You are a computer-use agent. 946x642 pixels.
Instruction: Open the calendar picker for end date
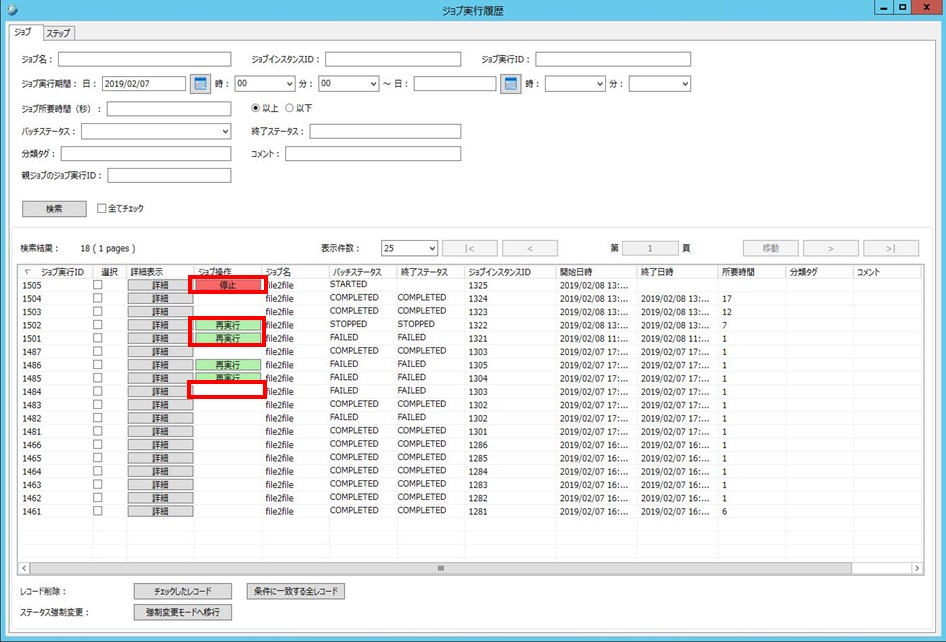pyautogui.click(x=511, y=84)
